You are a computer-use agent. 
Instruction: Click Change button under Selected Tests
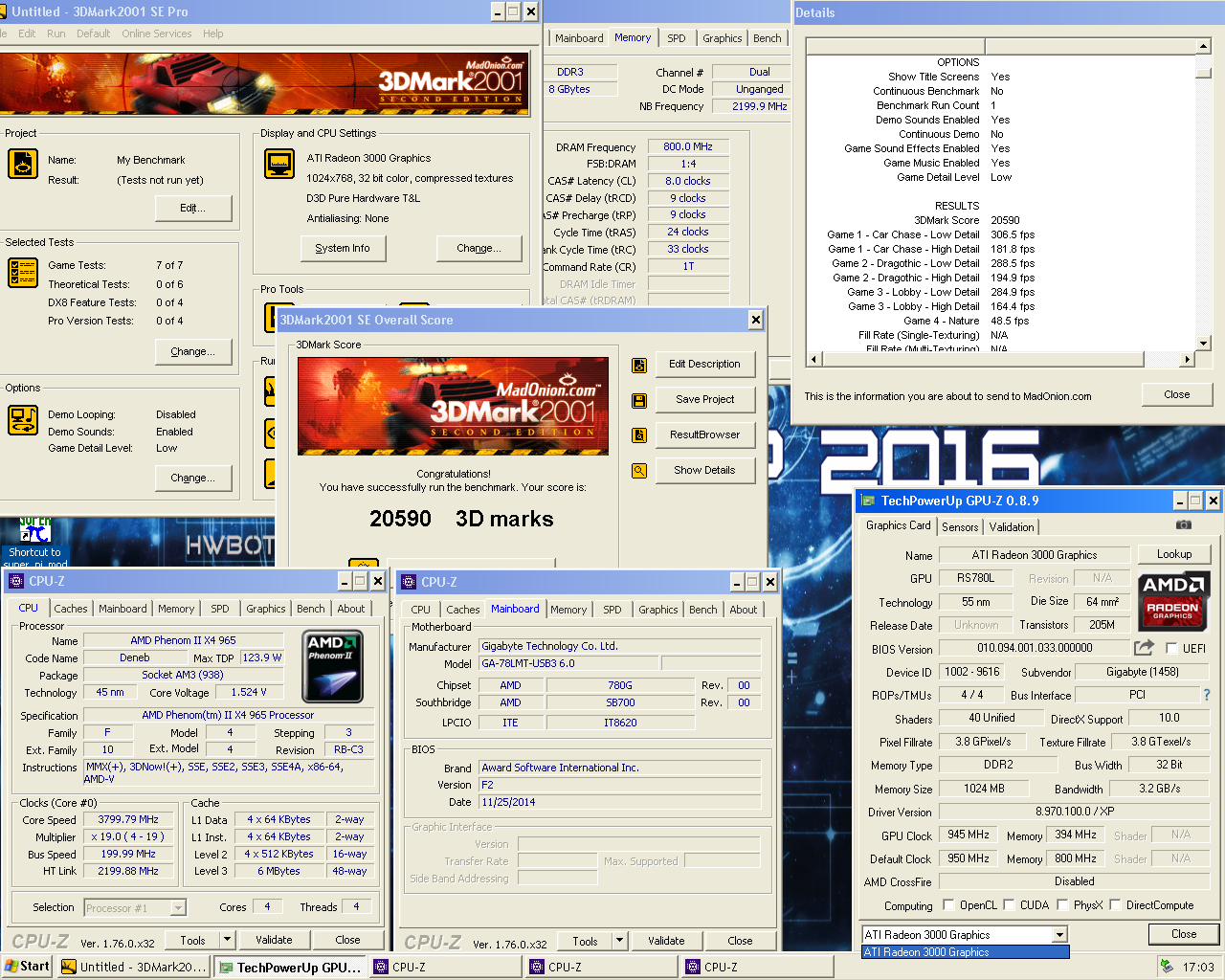point(193,352)
